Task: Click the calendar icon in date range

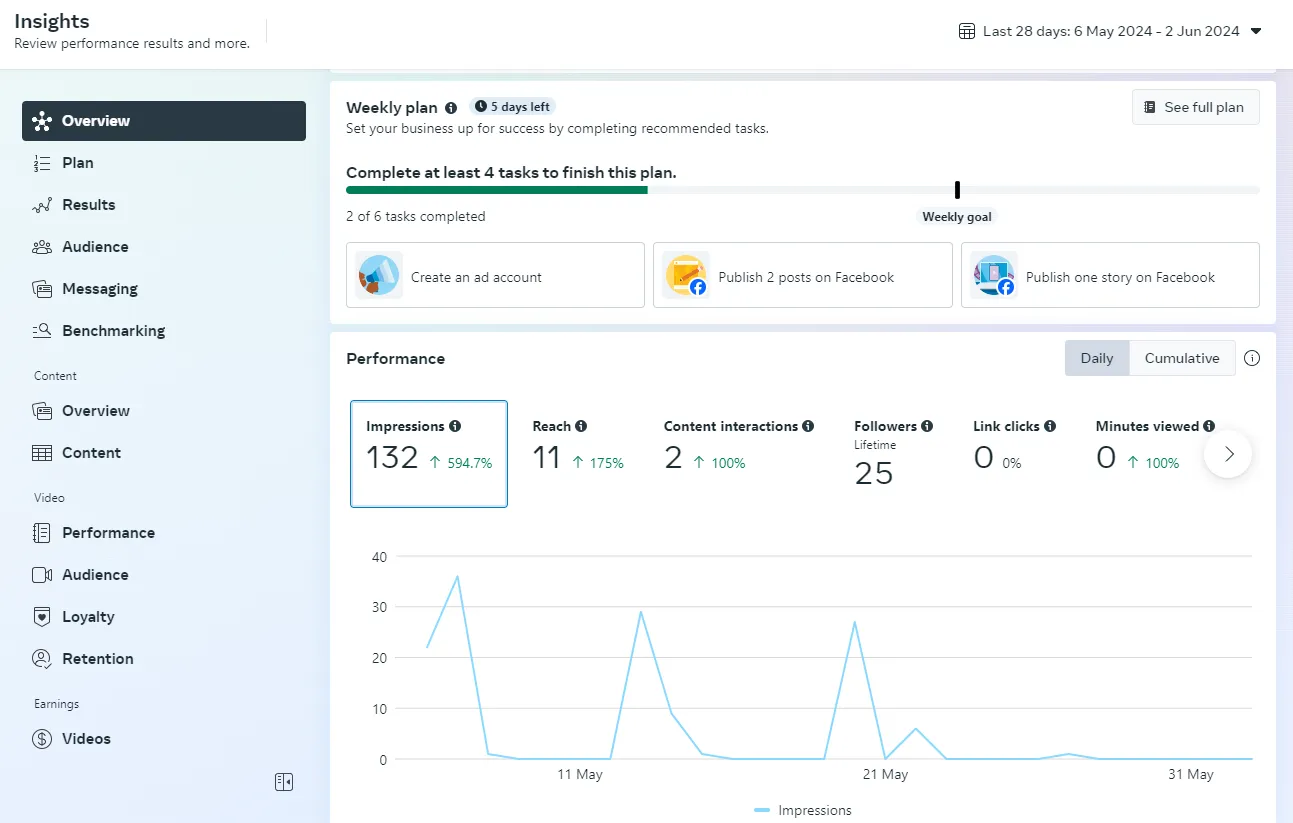Action: tap(967, 31)
